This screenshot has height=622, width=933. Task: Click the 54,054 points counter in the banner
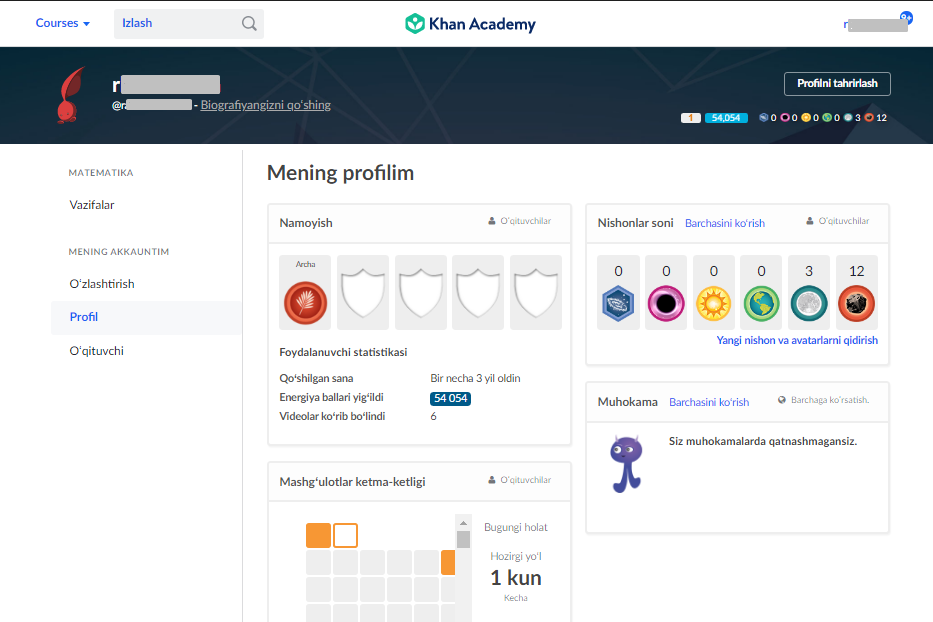726,118
